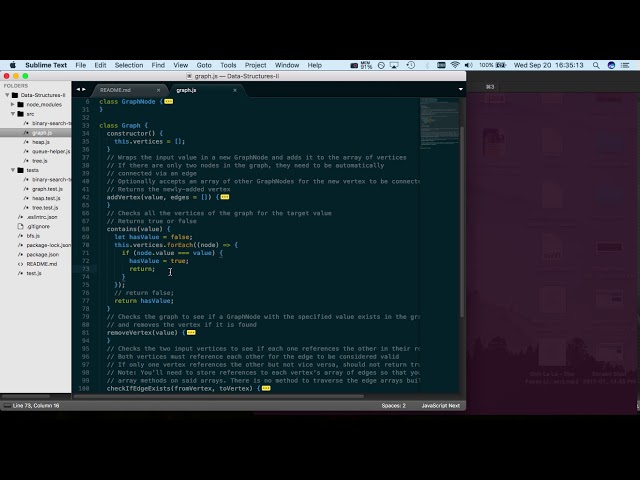Collapse the tests folder

point(13,170)
